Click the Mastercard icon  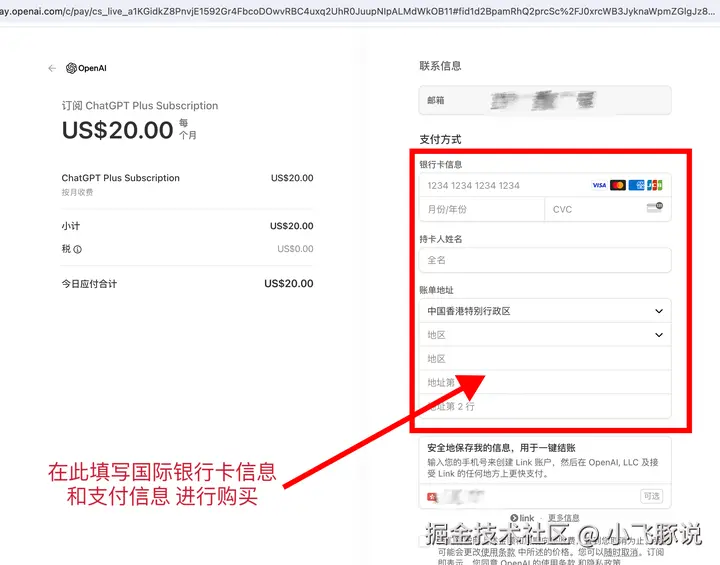(618, 185)
